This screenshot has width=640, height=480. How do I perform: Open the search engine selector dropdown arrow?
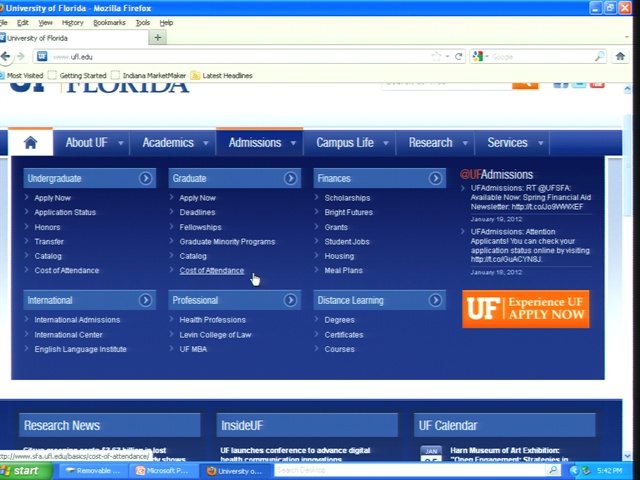(487, 56)
